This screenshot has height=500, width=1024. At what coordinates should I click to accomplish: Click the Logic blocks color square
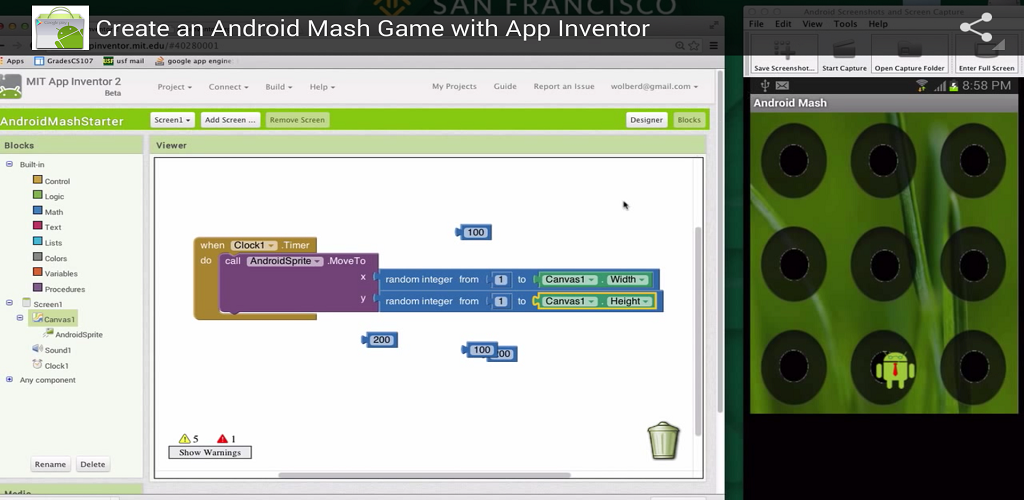tap(37, 195)
